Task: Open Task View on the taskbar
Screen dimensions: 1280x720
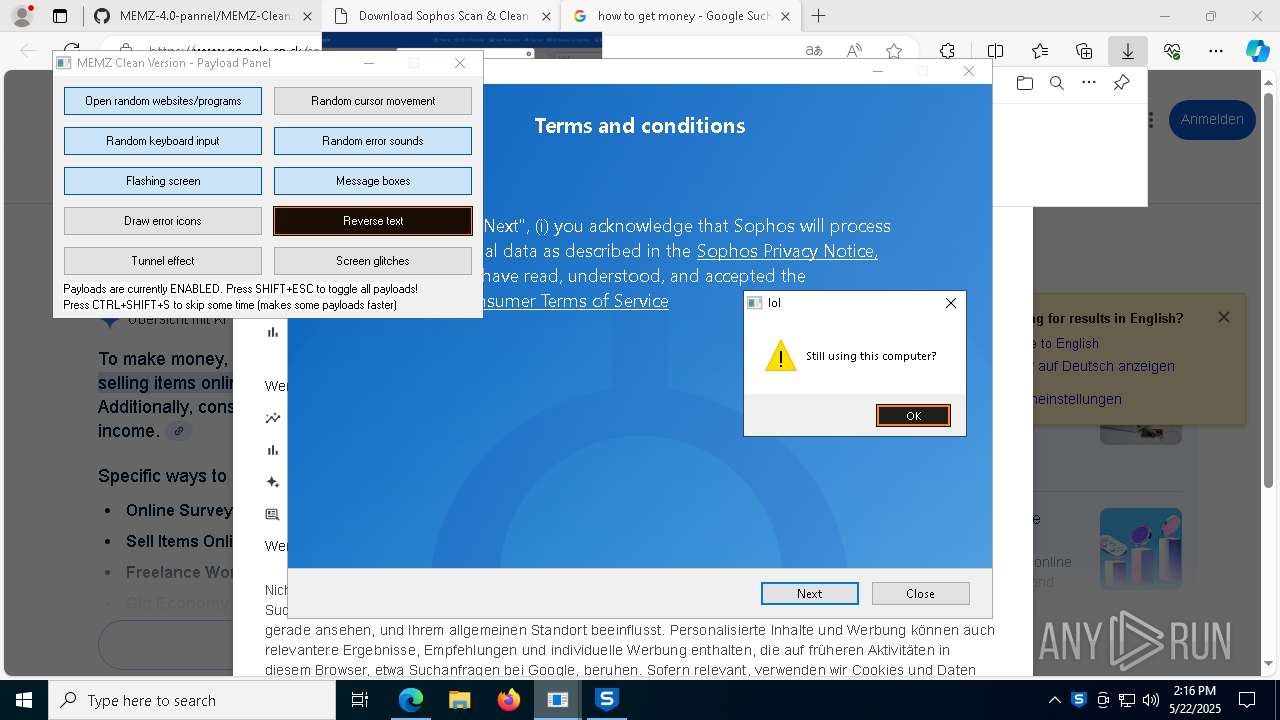Action: click(360, 700)
